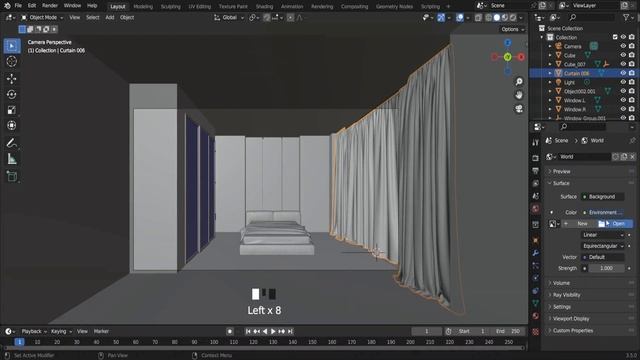Enable solid viewport shading mode
Screen dimensions: 640x360
point(497,18)
